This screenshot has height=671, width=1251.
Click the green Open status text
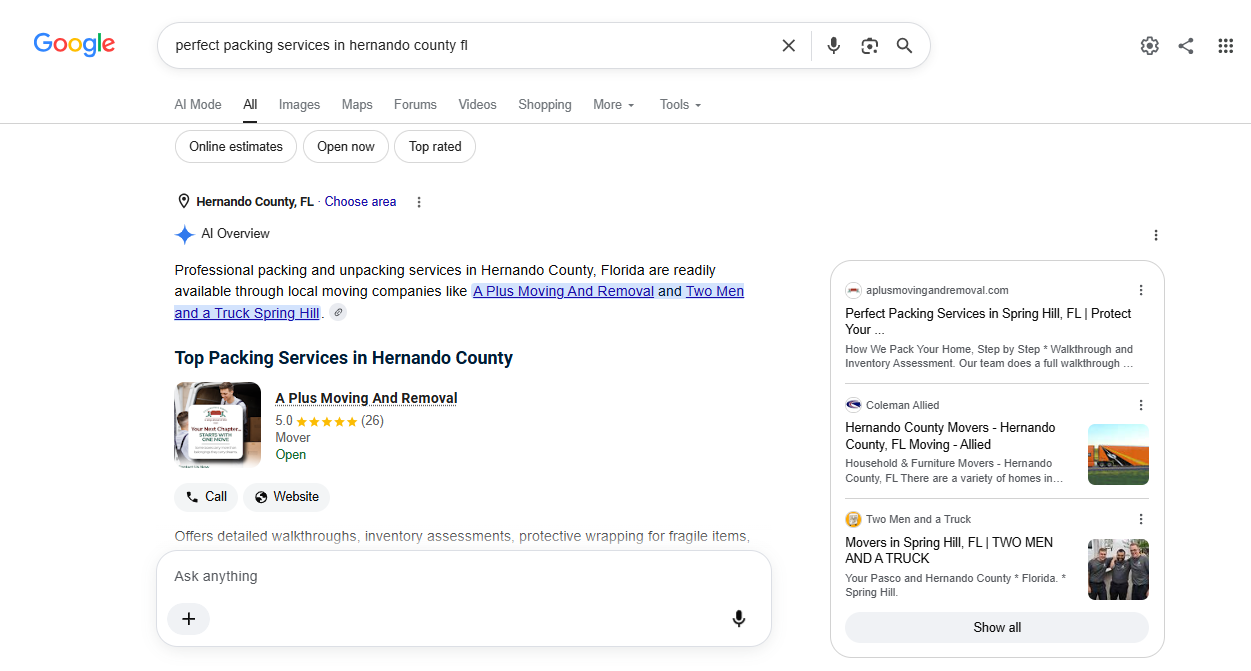click(x=290, y=455)
